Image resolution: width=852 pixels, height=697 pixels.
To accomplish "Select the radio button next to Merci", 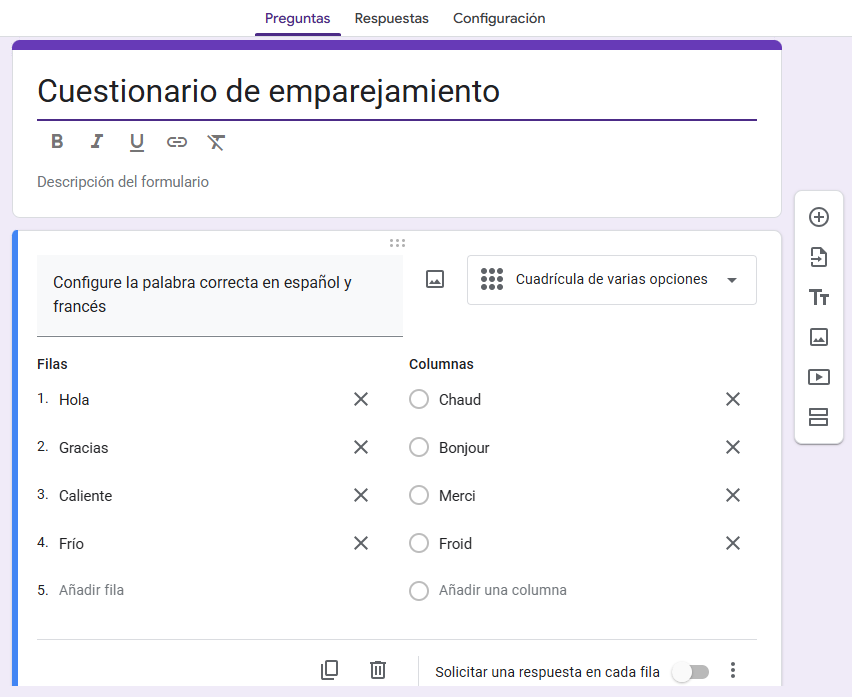I will click(419, 495).
